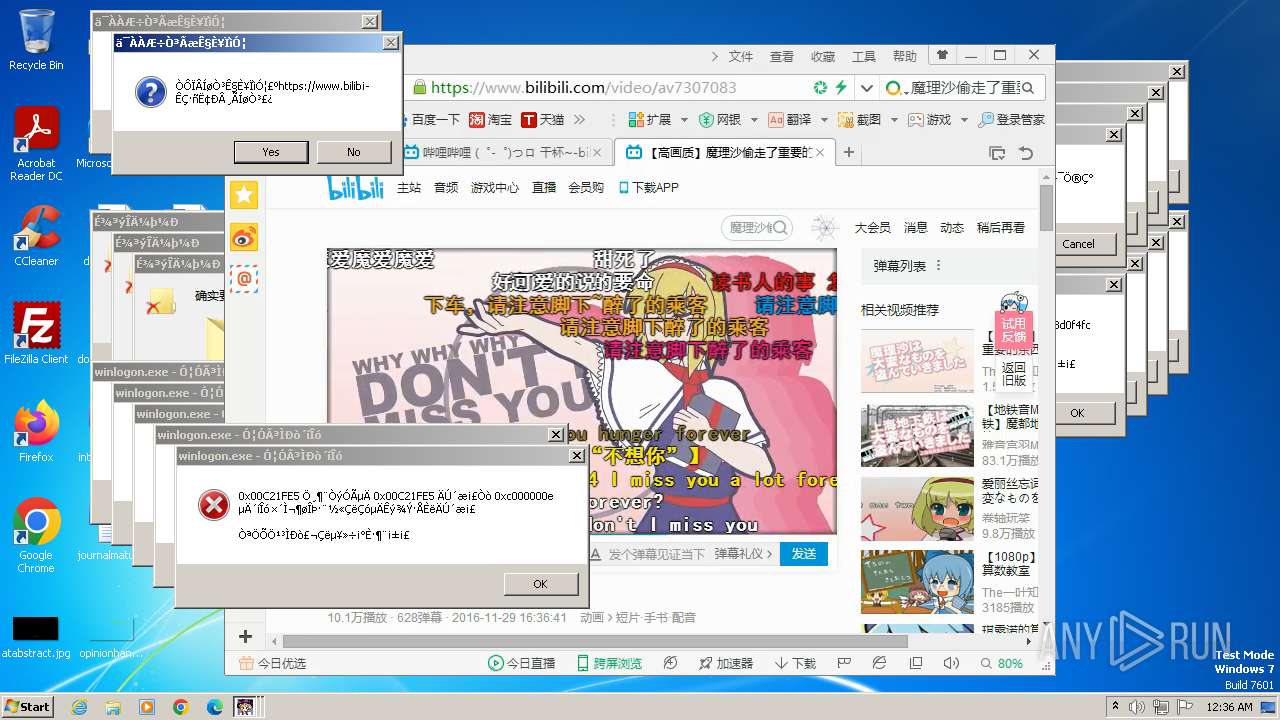Click the green refresh icon in address bar
Image resolution: width=1280 pixels, height=720 pixels.
point(820,88)
